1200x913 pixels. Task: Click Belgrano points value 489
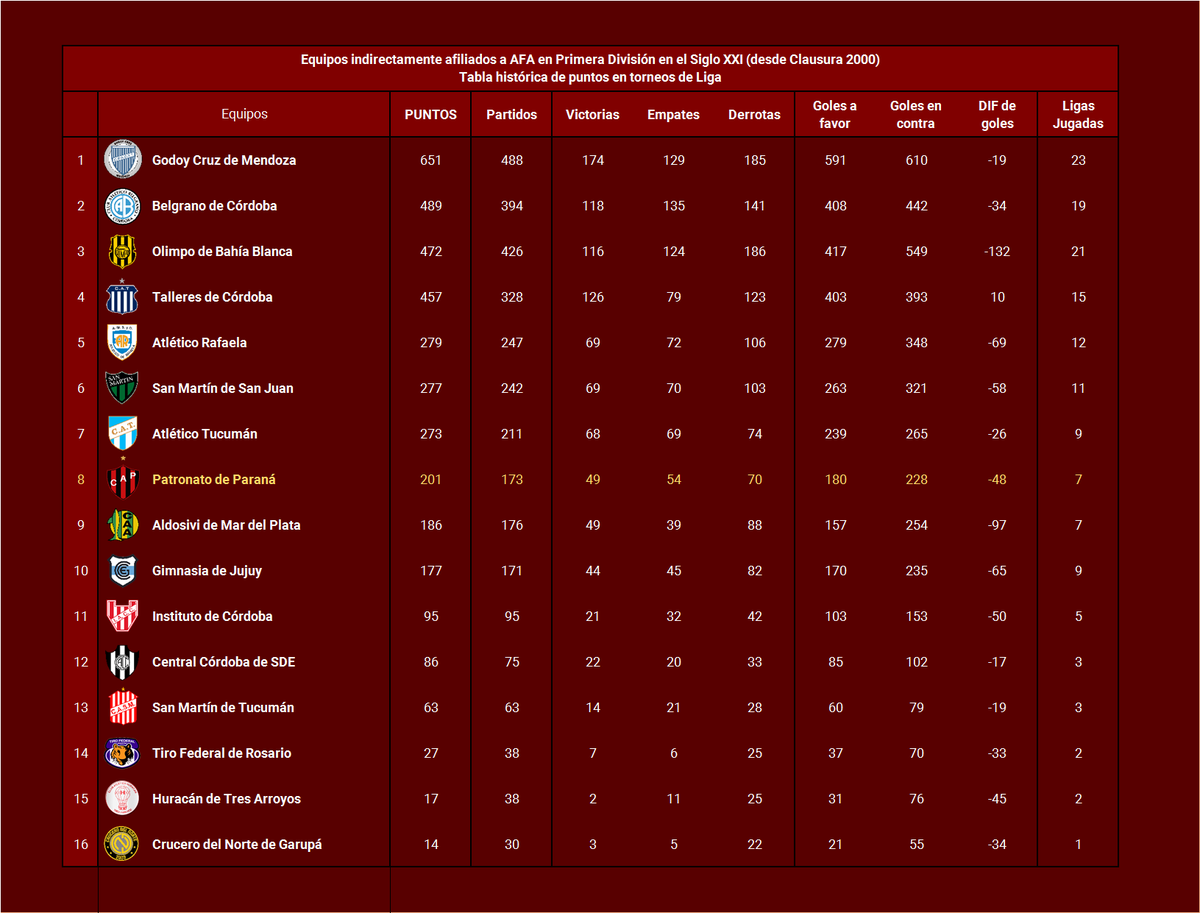[431, 206]
